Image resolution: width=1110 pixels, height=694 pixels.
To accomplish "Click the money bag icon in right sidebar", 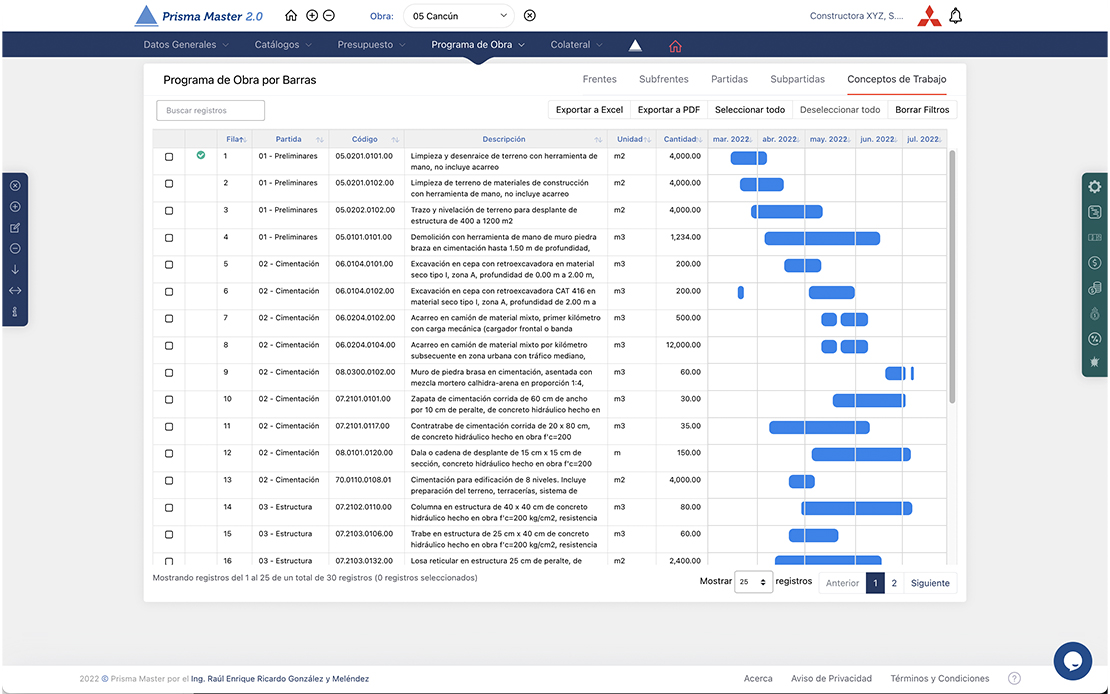I will point(1094,314).
